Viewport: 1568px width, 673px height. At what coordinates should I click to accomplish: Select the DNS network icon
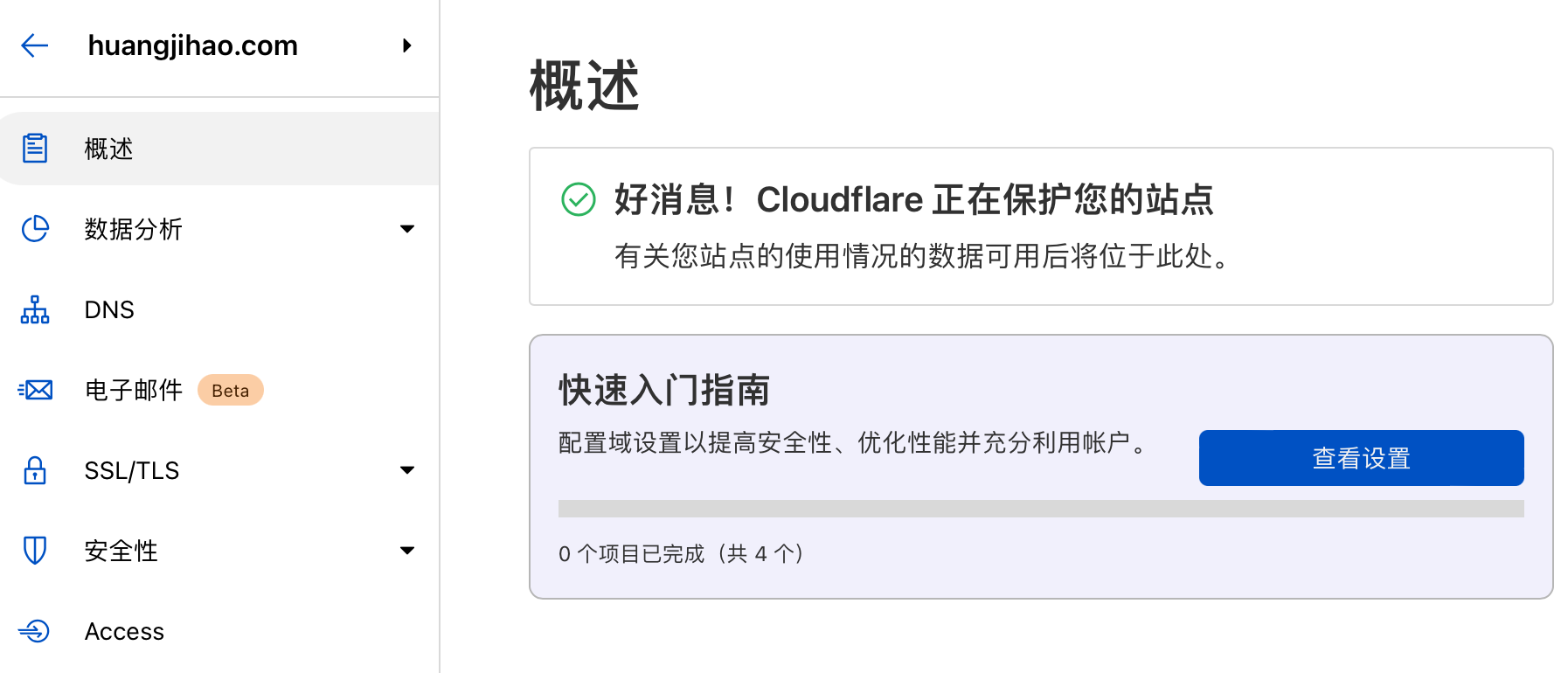point(34,309)
